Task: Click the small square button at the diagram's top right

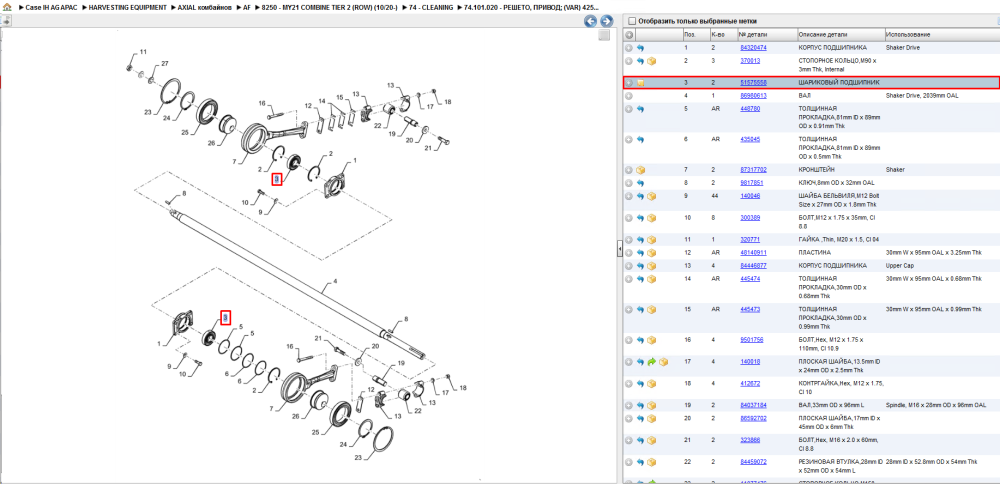Action: coord(603,36)
